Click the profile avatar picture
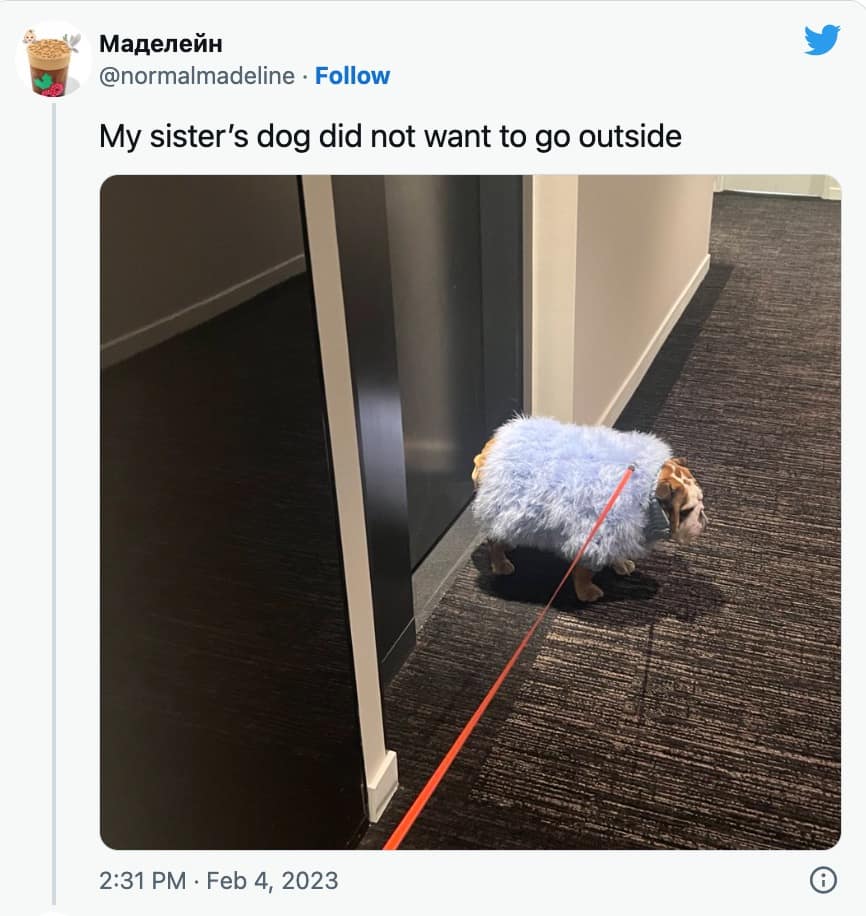Screen dimensions: 866x916 pyautogui.click(x=51, y=60)
